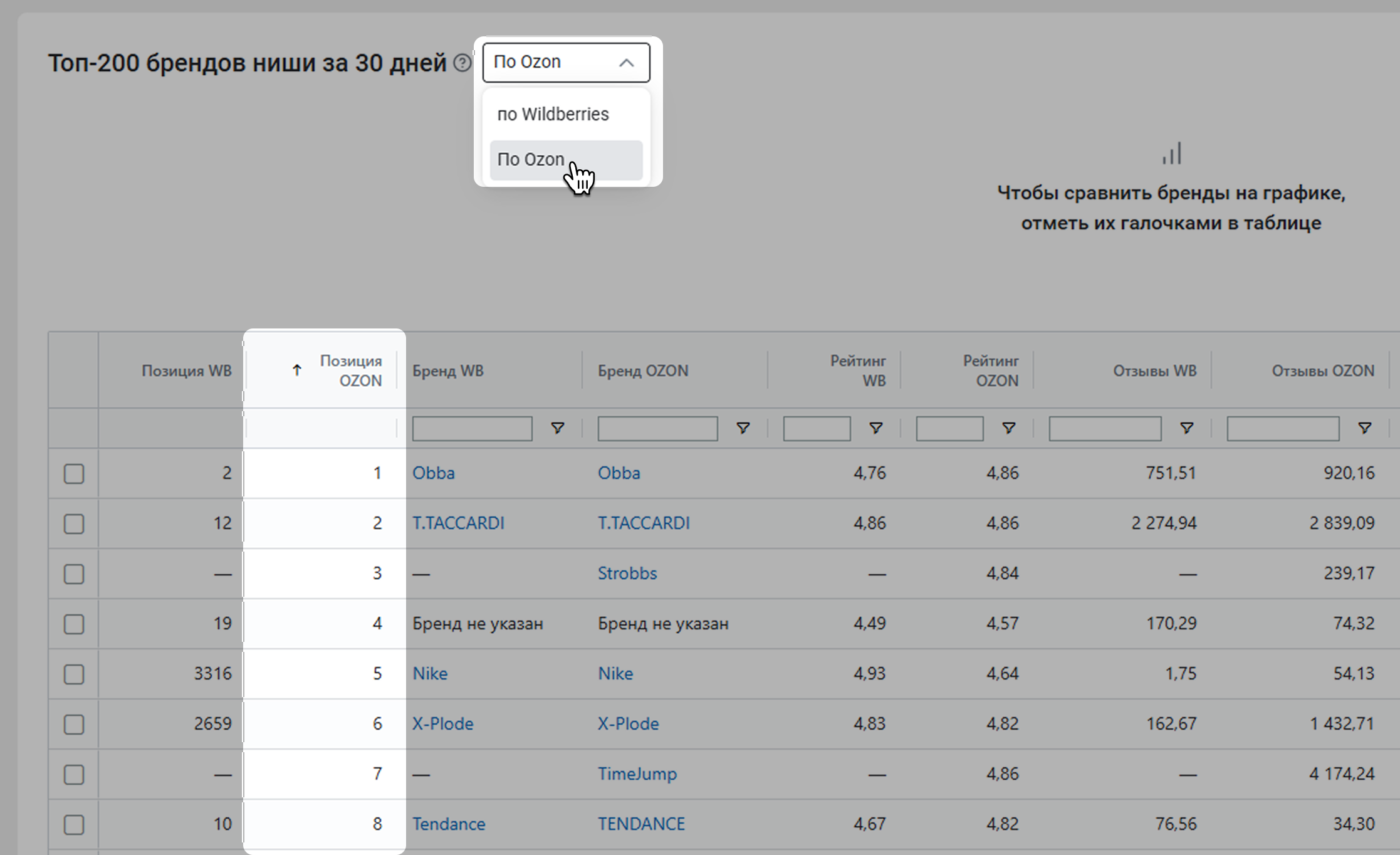Open TENDANCE link in Бренд OZON column
The width and height of the screenshot is (1400, 855).
(x=641, y=824)
